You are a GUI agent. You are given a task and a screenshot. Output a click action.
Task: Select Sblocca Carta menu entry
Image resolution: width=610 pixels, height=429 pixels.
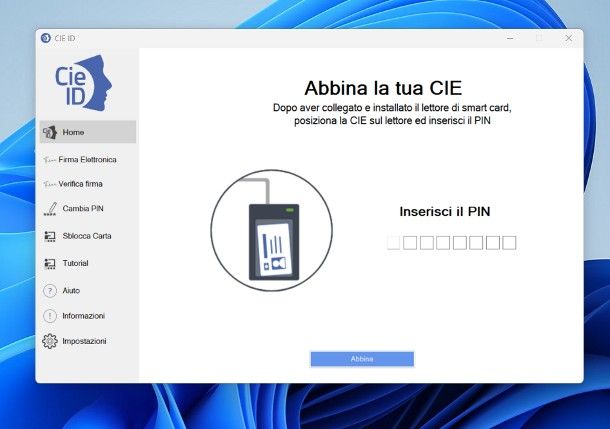click(88, 236)
